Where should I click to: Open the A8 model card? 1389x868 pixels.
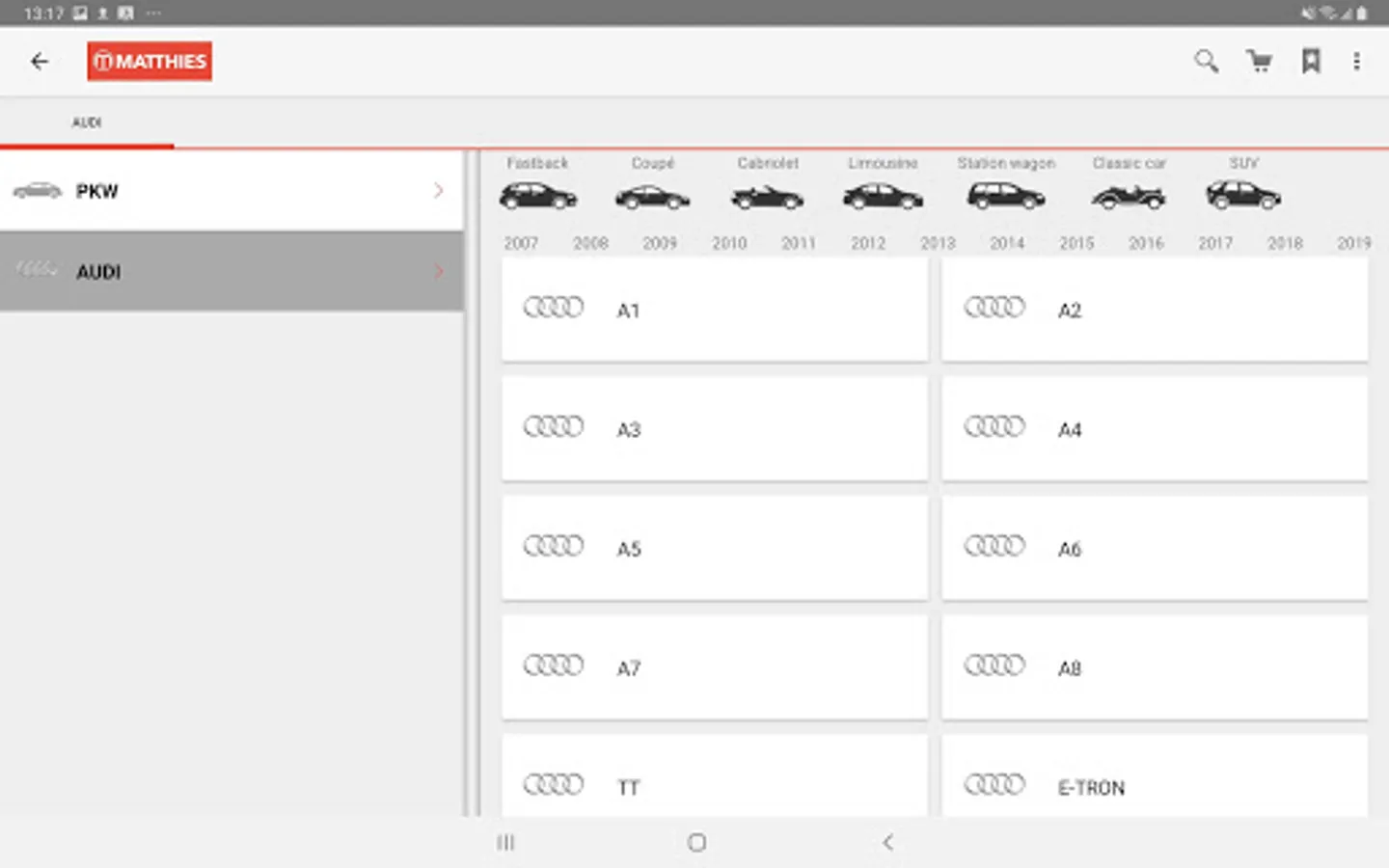[1155, 667]
